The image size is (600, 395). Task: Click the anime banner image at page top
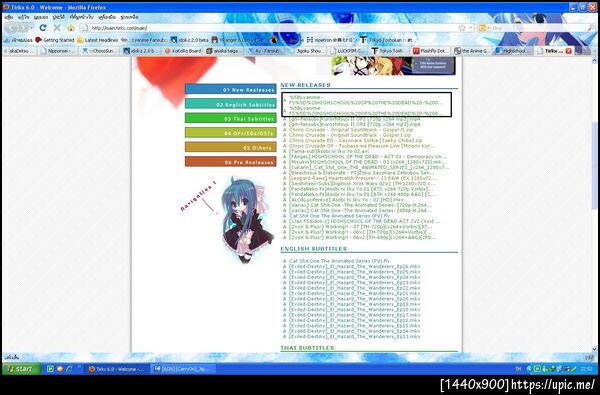pyautogui.click(x=393, y=66)
